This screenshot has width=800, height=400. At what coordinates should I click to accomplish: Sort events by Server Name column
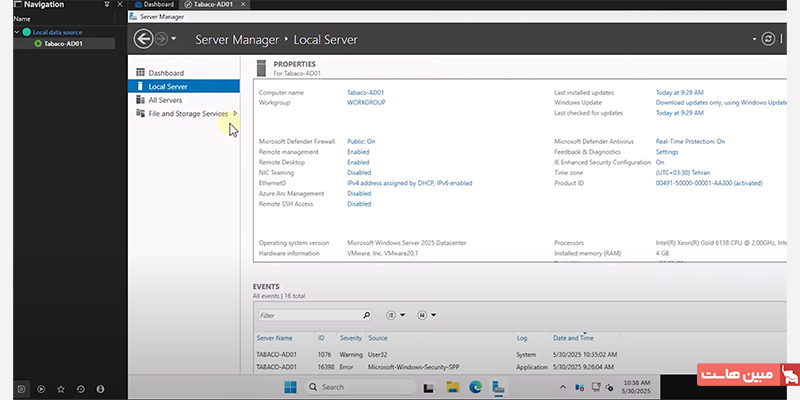tap(274, 338)
